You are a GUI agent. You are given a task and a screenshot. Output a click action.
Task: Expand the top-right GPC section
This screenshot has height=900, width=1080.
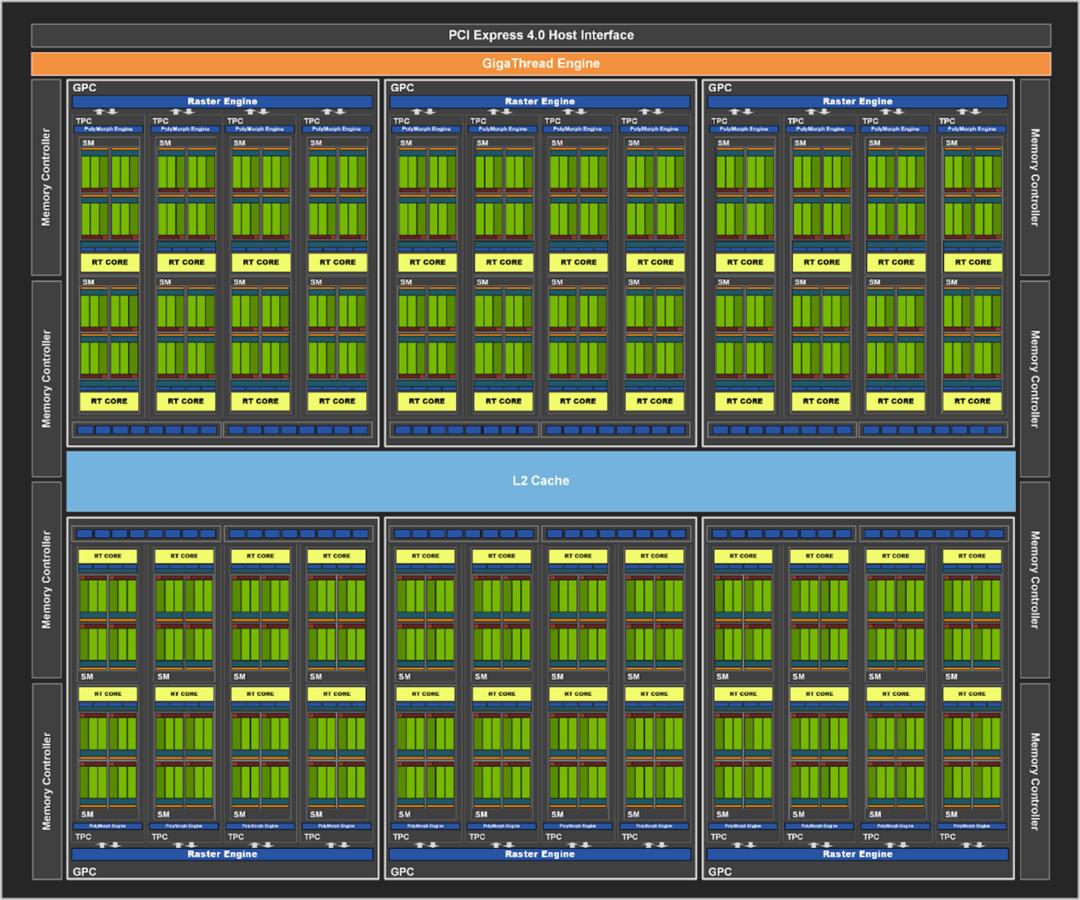718,87
